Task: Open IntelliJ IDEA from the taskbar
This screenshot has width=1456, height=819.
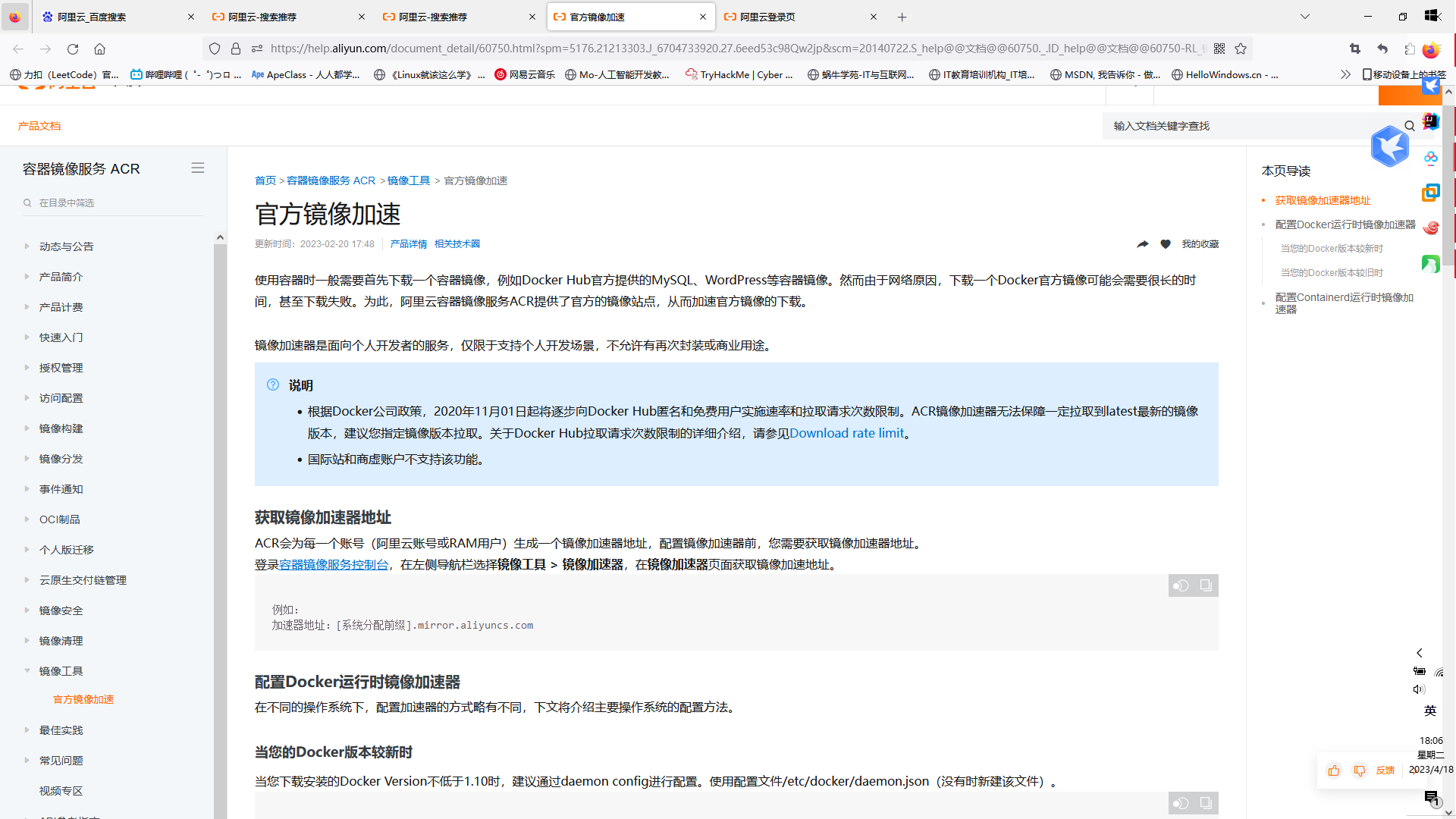Action: (1431, 121)
